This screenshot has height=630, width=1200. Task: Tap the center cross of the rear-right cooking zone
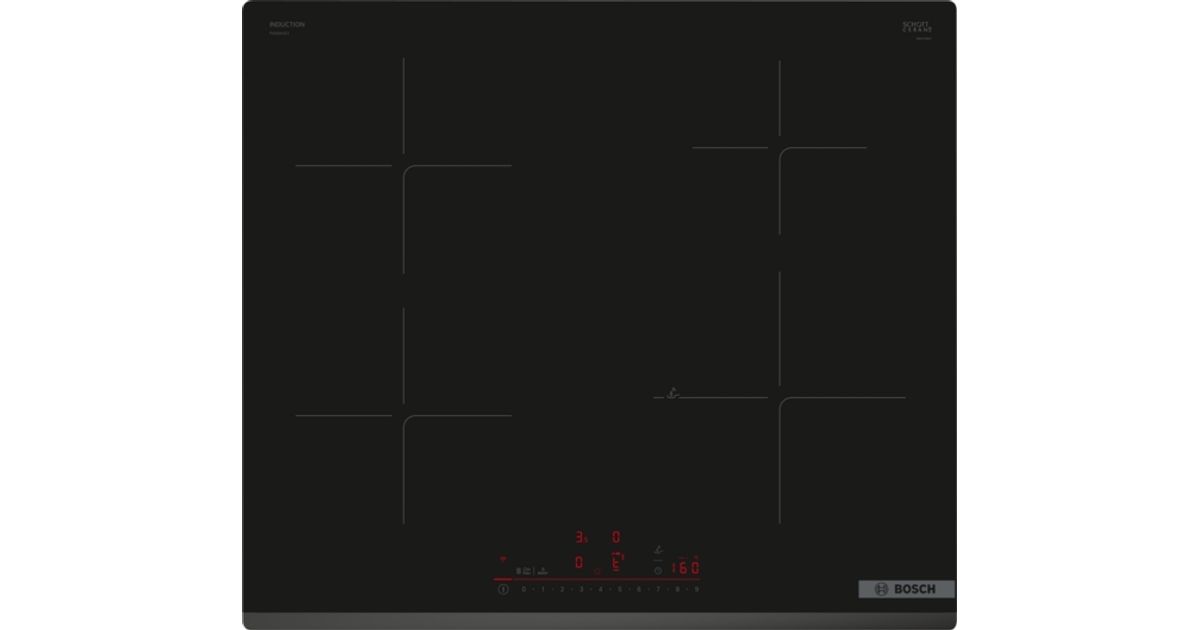(780, 148)
